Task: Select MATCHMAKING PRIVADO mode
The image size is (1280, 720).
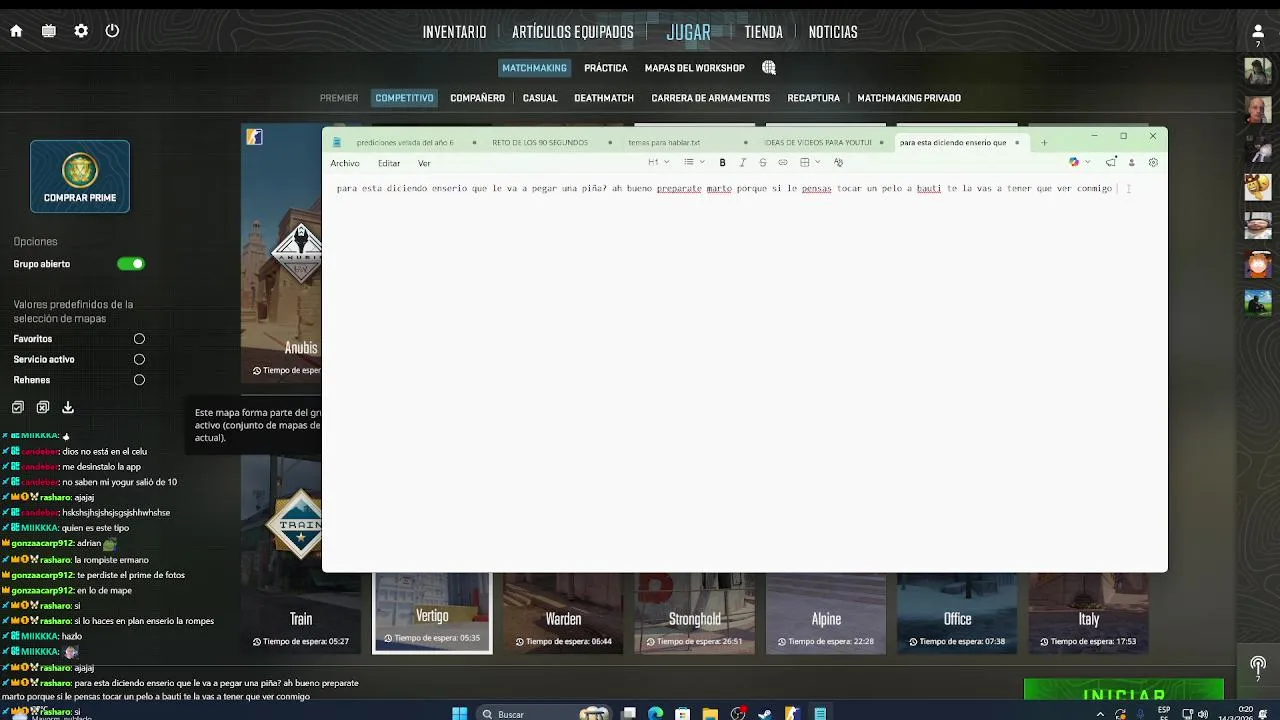Action: 909,98
